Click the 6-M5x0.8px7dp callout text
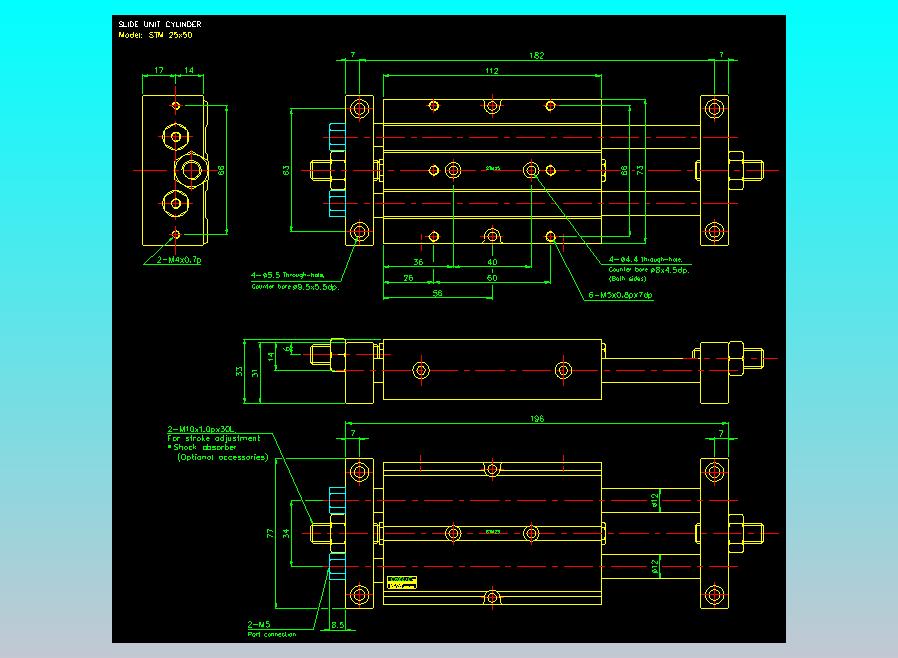 point(620,295)
